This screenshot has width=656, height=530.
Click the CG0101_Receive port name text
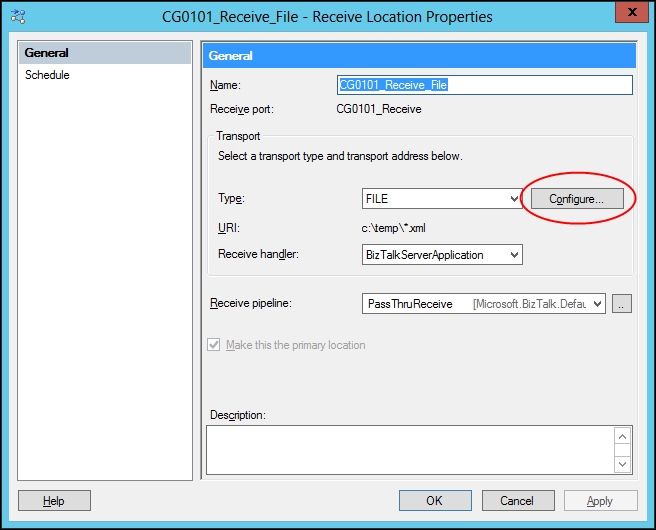coord(379,109)
